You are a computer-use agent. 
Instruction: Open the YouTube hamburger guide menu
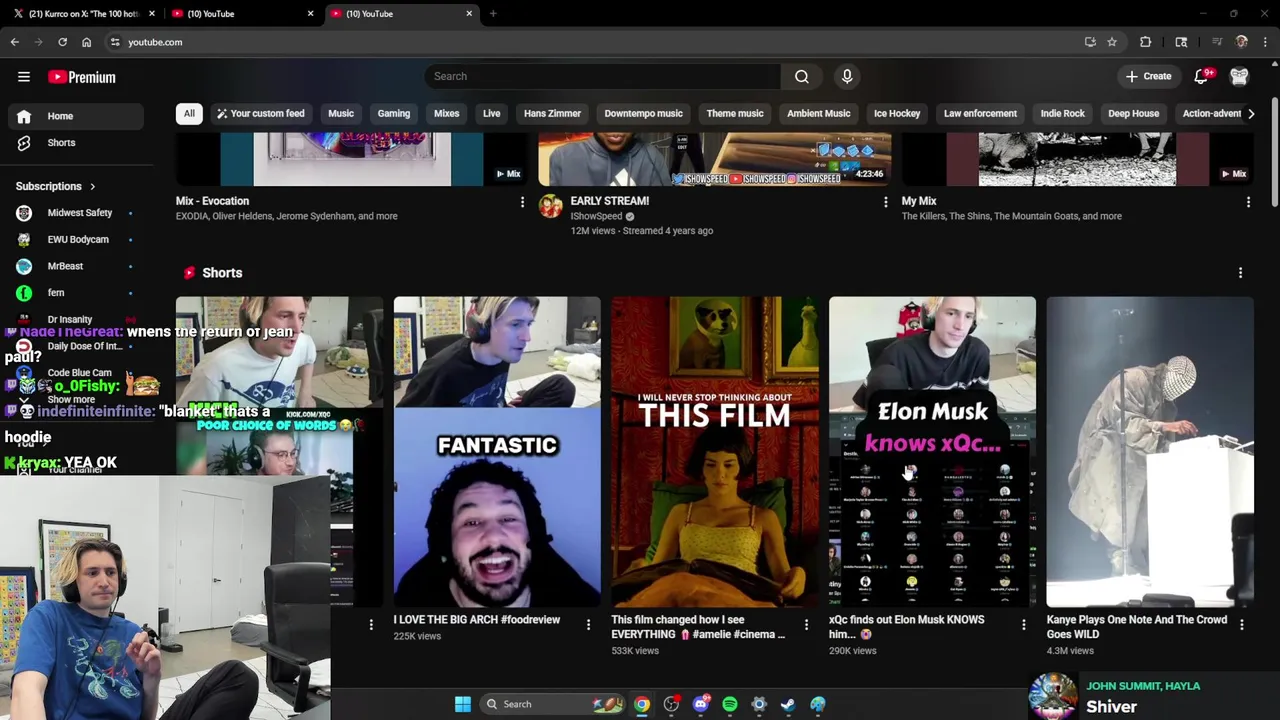pyautogui.click(x=24, y=77)
